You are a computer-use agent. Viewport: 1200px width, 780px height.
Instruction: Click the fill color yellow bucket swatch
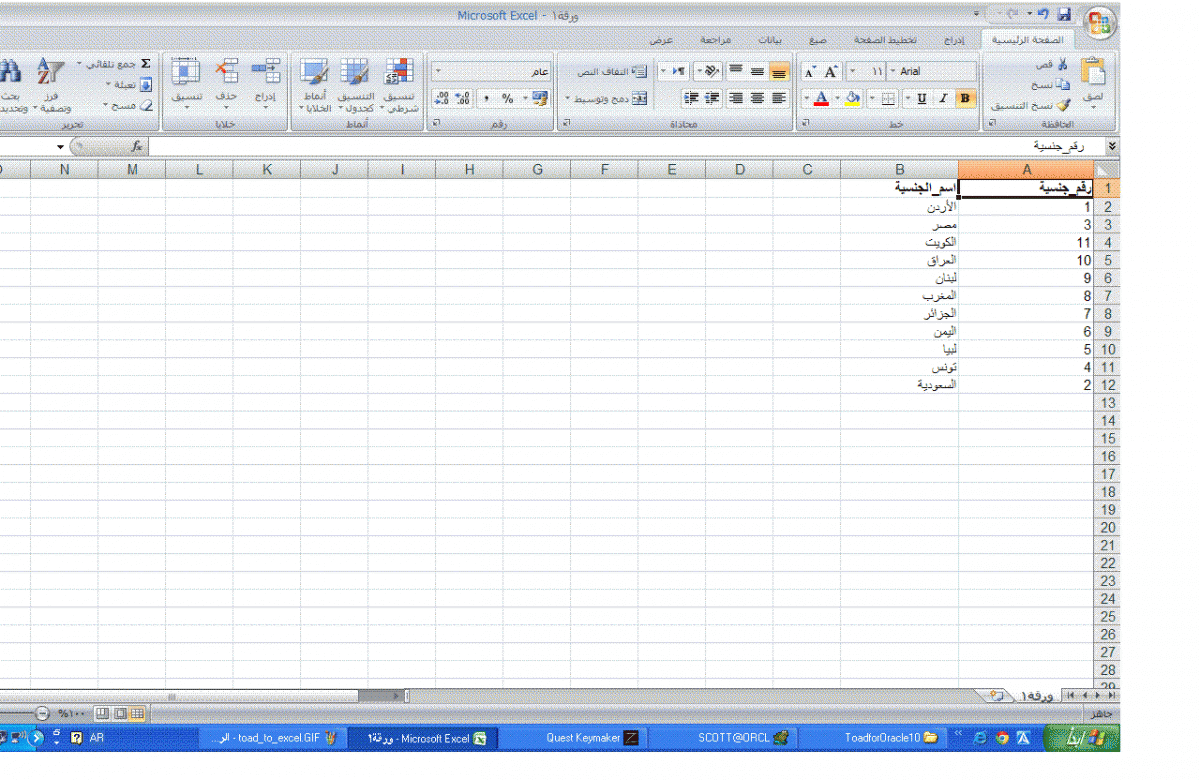click(852, 98)
